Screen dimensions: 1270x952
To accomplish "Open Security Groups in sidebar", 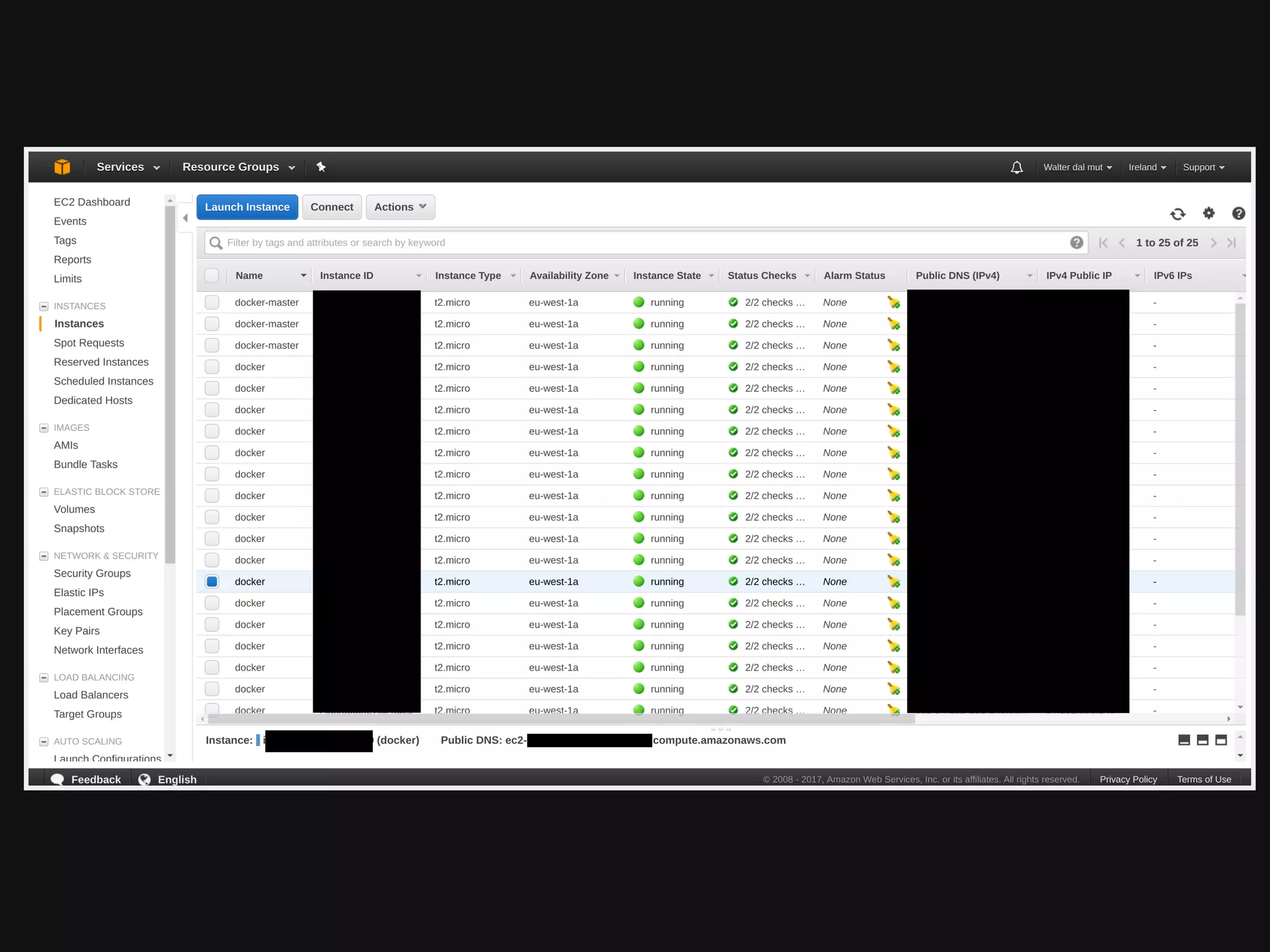I will click(x=92, y=574).
